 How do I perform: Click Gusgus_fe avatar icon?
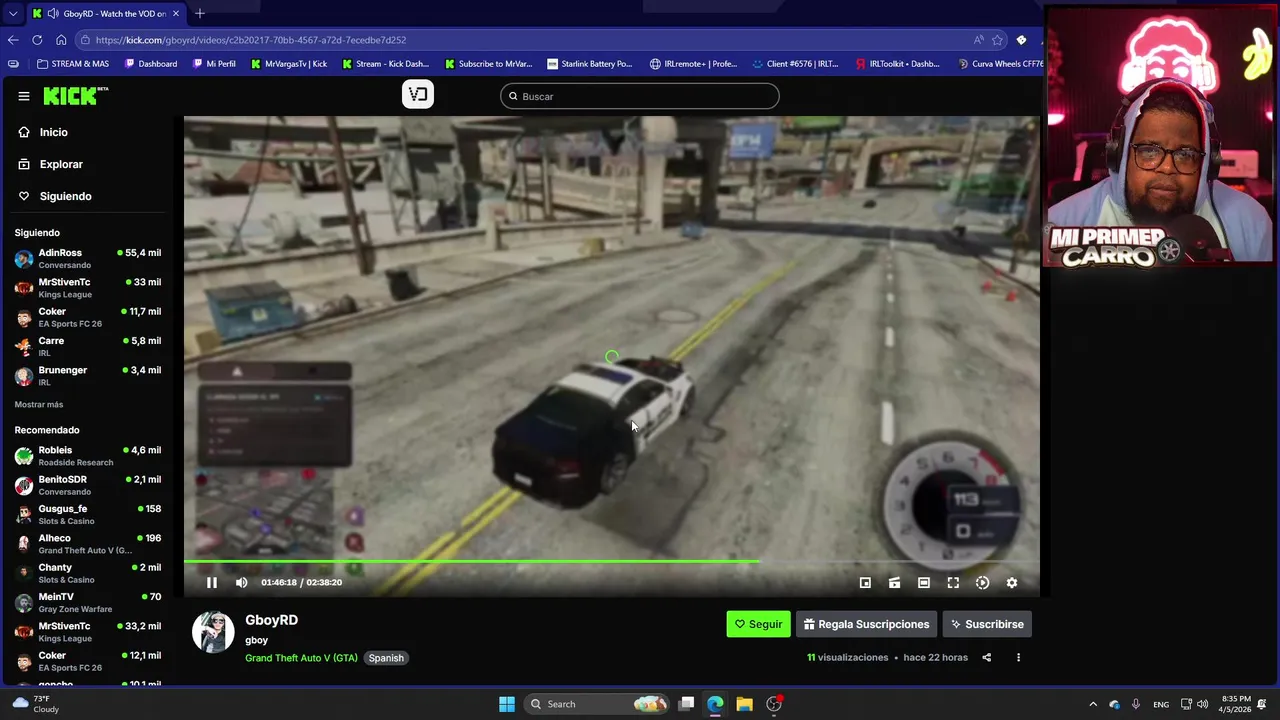tap(24, 514)
